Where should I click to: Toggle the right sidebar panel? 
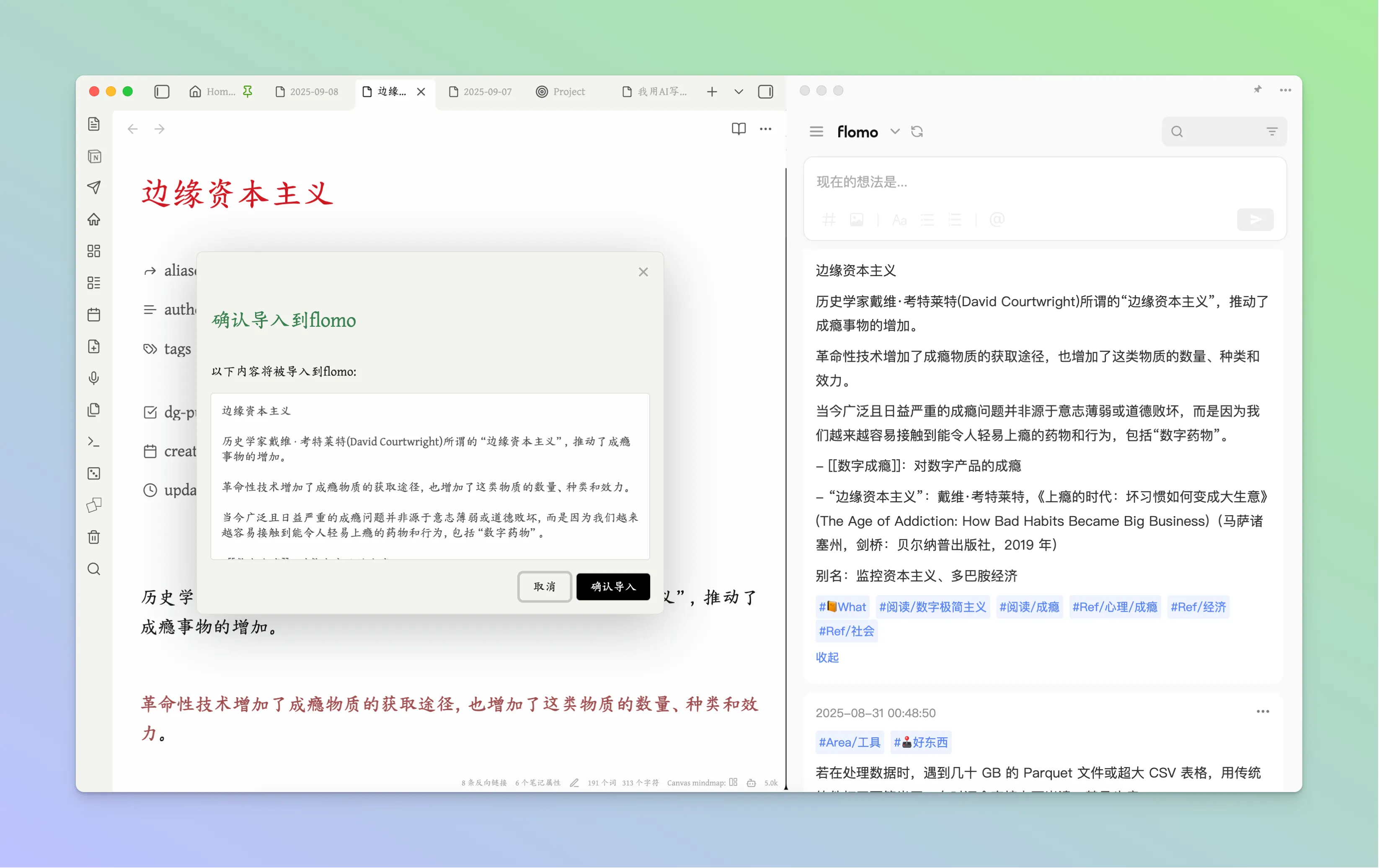765,92
